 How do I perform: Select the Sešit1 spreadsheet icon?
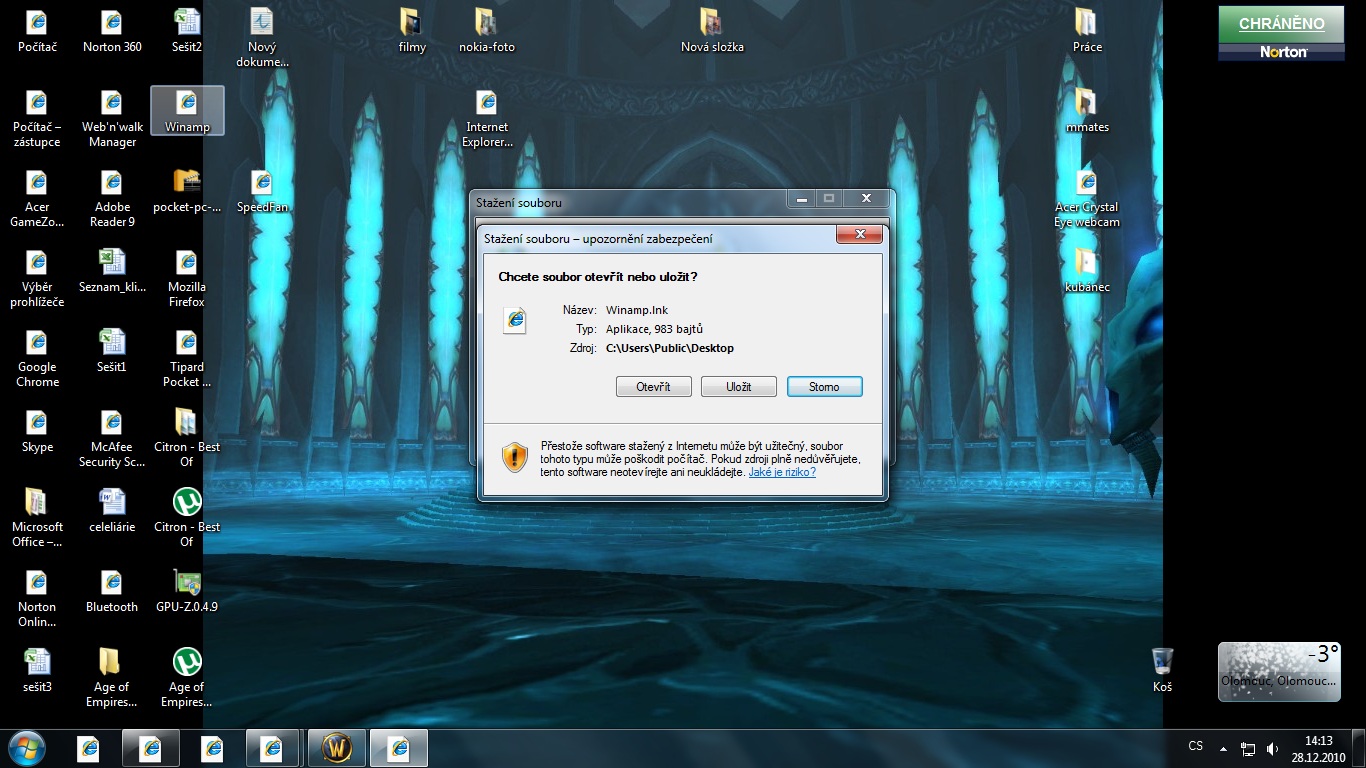[112, 350]
